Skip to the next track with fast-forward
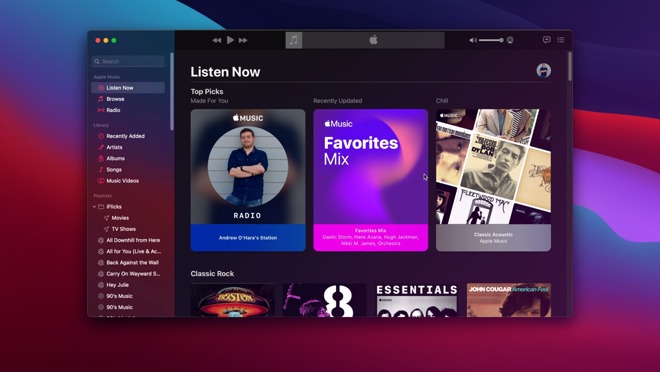 pyautogui.click(x=243, y=40)
